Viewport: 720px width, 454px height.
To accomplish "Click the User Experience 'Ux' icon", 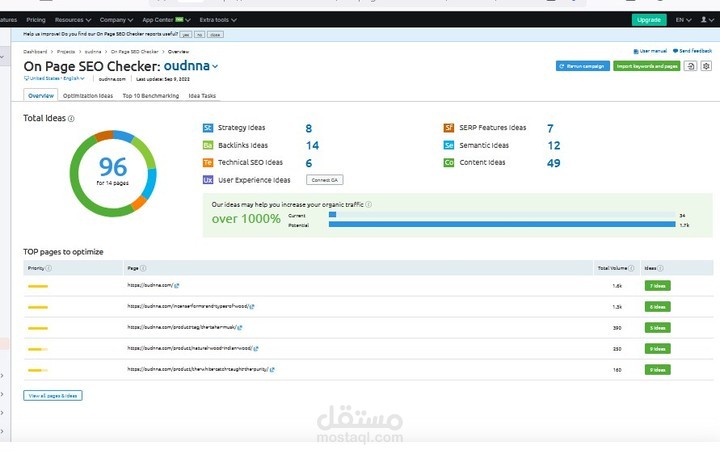I will coord(208,180).
